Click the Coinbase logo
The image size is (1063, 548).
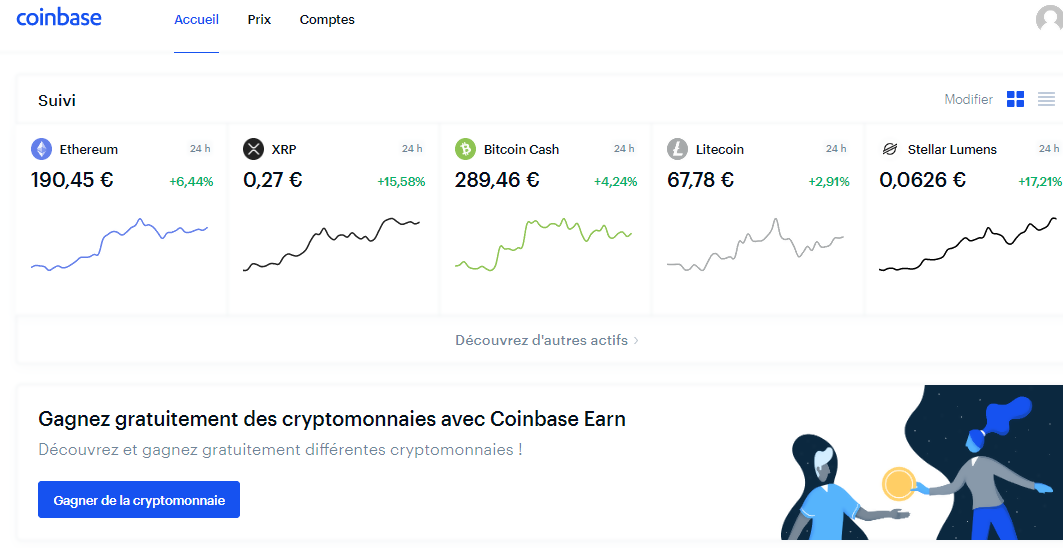pyautogui.click(x=59, y=18)
